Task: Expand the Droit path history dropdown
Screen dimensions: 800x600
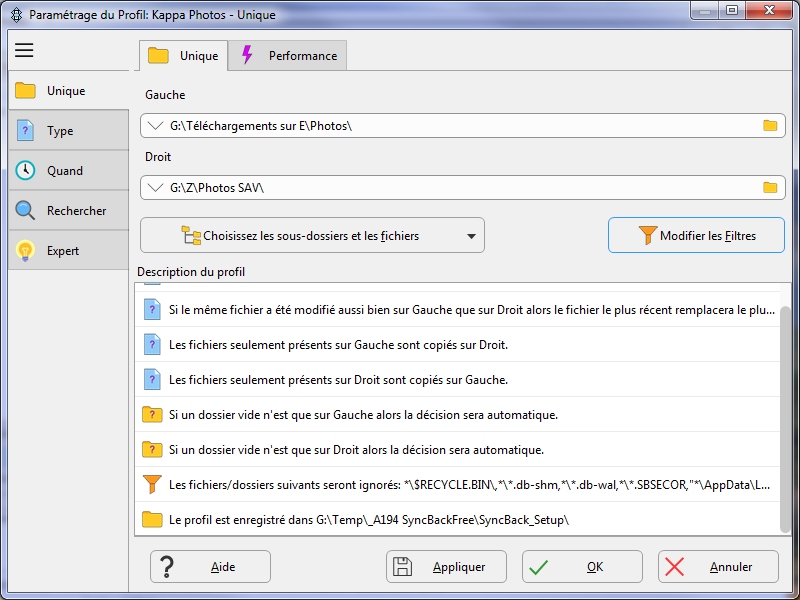Action: [155, 188]
